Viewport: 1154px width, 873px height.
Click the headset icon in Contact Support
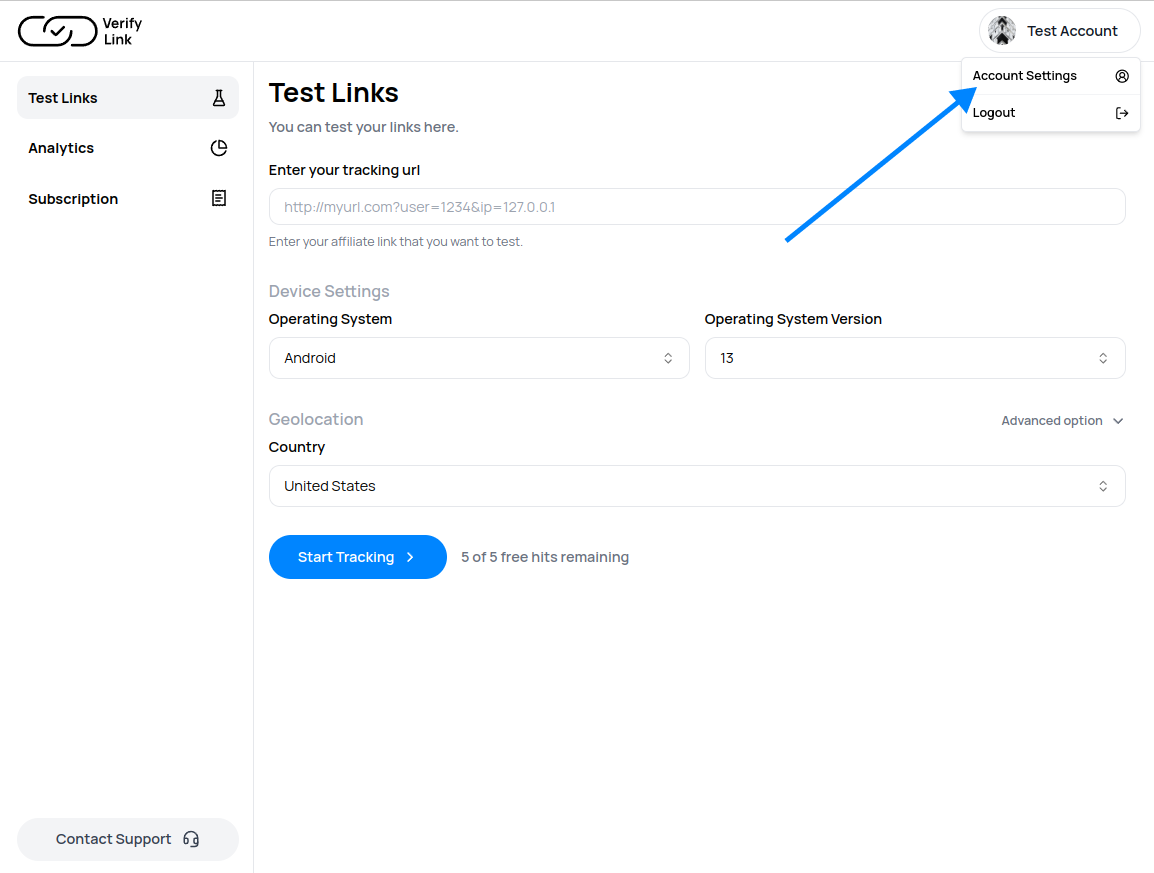point(192,839)
